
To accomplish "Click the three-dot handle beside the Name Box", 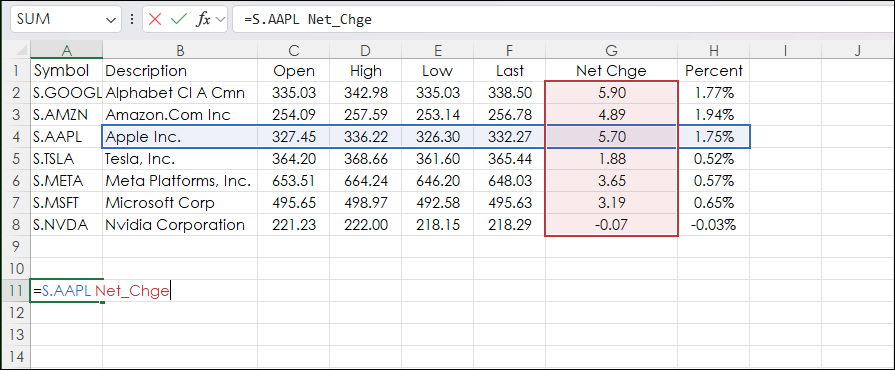I will click(132, 19).
